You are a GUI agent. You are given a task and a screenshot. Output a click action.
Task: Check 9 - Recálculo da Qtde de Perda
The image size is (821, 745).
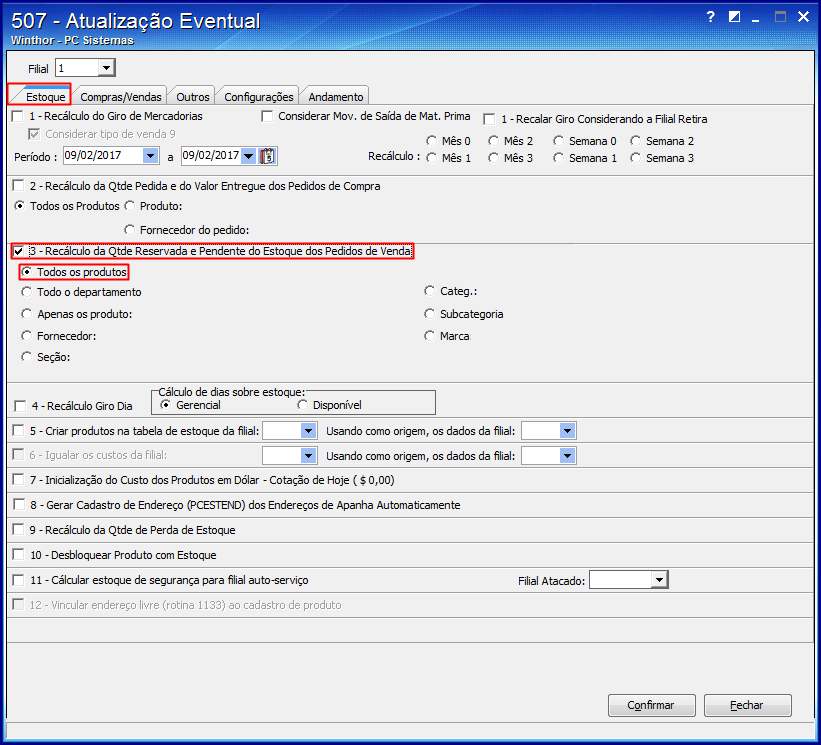18,529
